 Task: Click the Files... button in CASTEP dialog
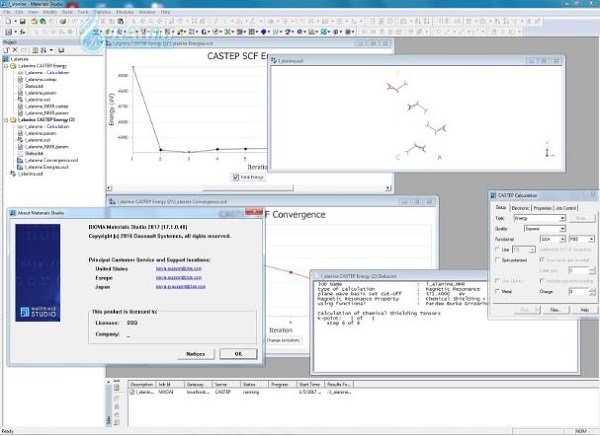tap(555, 310)
